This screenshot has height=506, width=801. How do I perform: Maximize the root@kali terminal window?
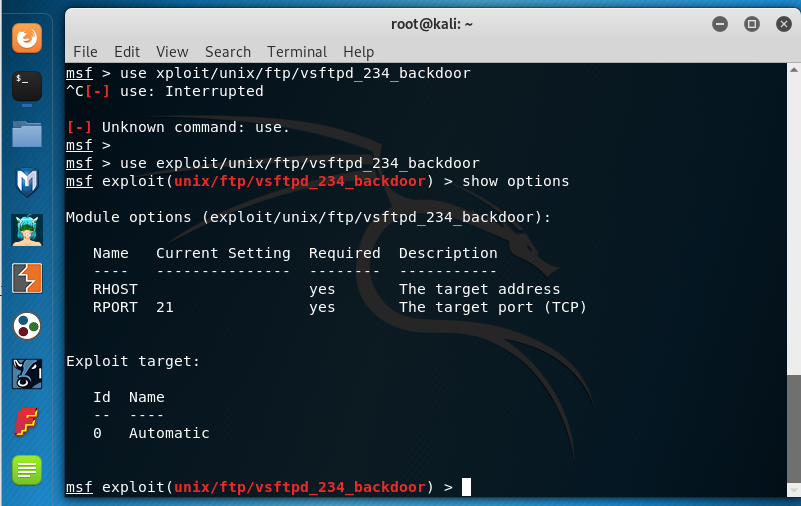(x=751, y=24)
